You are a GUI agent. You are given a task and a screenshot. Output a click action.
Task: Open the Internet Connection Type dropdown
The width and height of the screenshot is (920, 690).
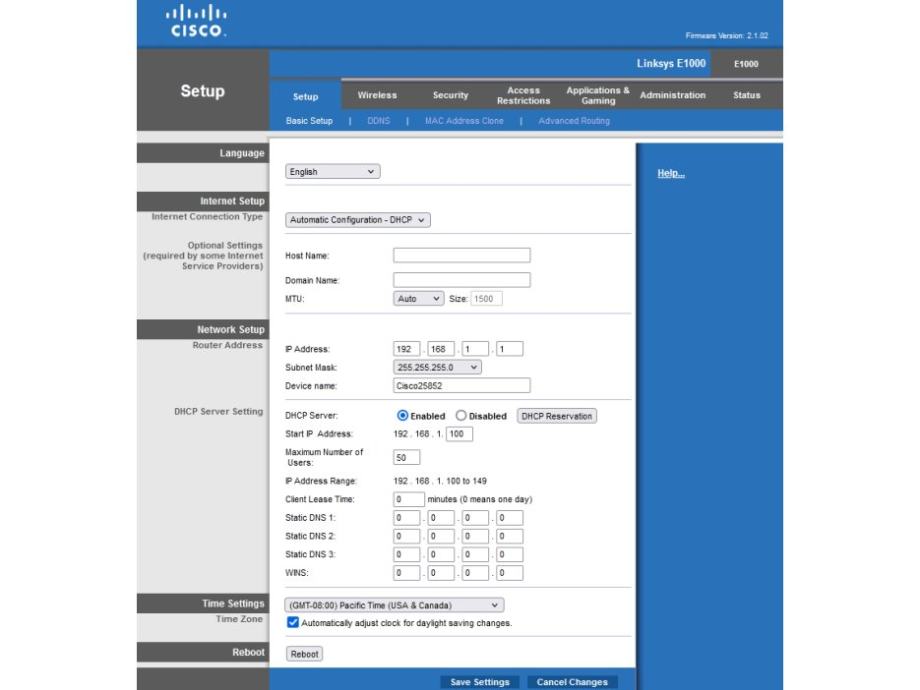(358, 219)
